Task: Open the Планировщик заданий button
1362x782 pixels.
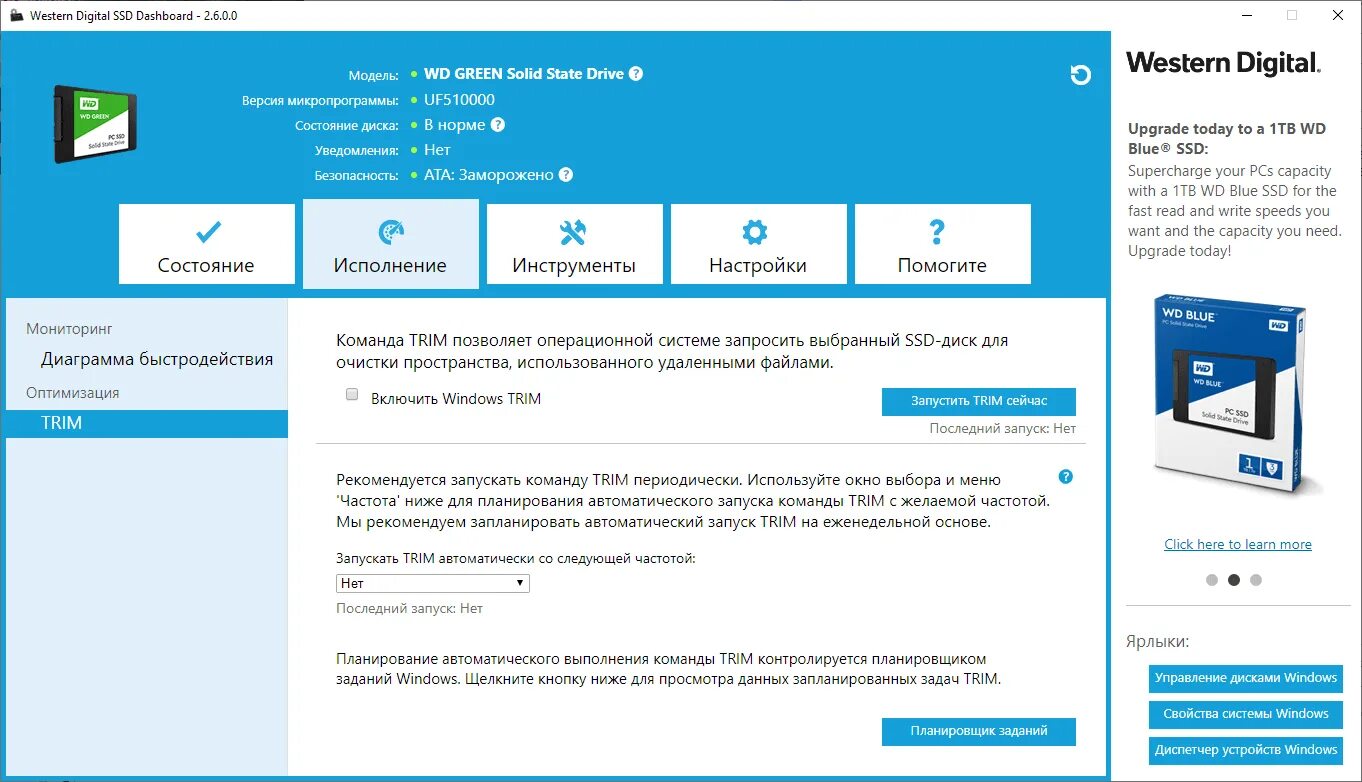Action: (x=978, y=731)
